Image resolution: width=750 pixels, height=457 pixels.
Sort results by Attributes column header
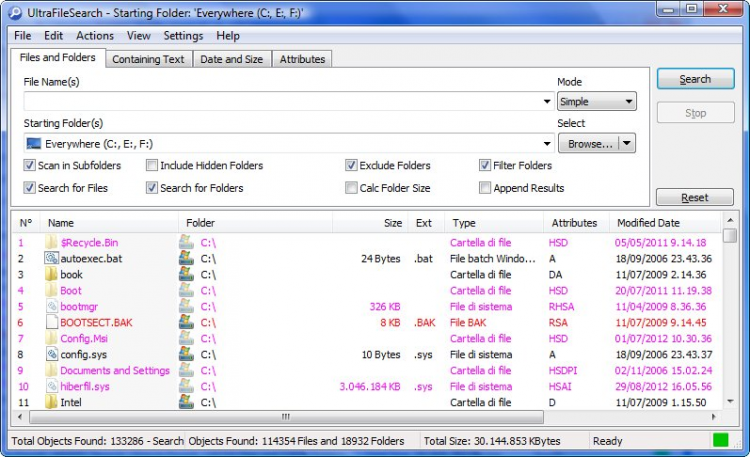click(576, 223)
